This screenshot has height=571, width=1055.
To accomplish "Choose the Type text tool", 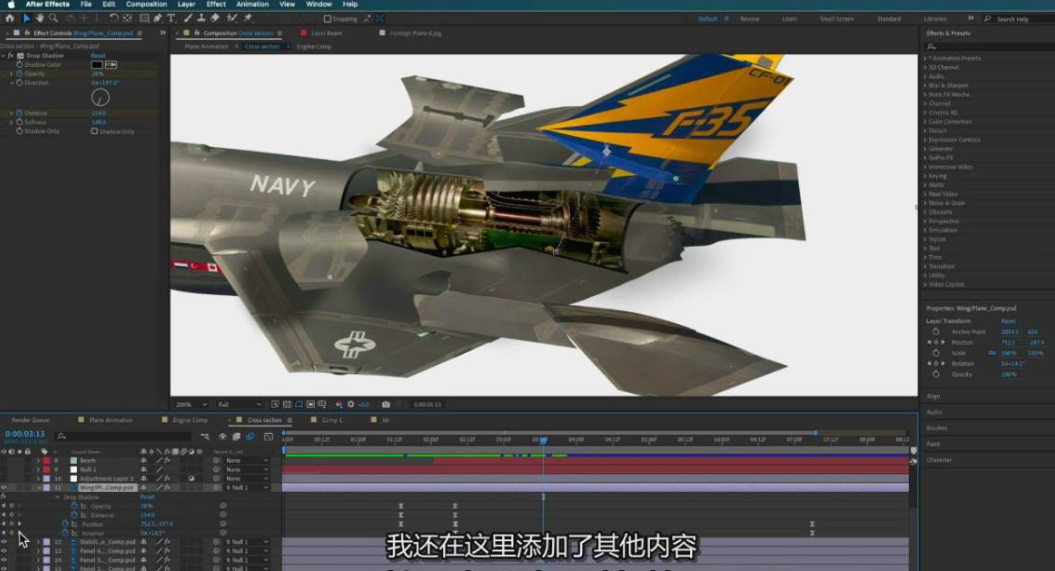I will click(x=172, y=18).
